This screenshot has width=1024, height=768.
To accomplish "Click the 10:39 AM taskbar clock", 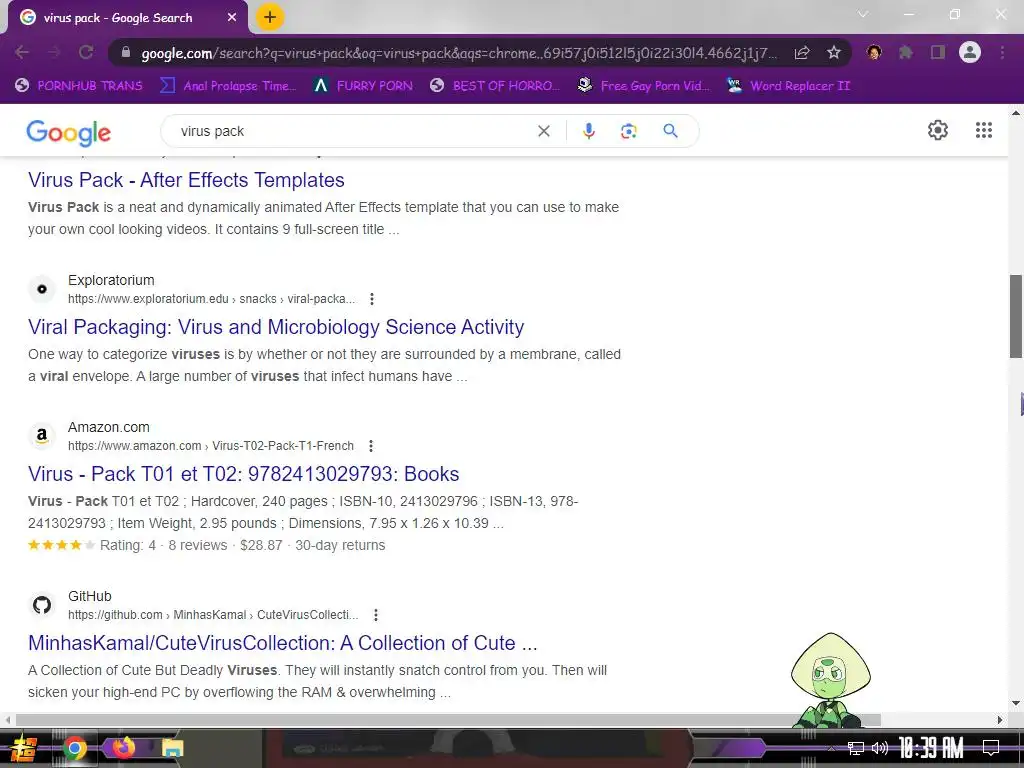I will click(x=931, y=748).
